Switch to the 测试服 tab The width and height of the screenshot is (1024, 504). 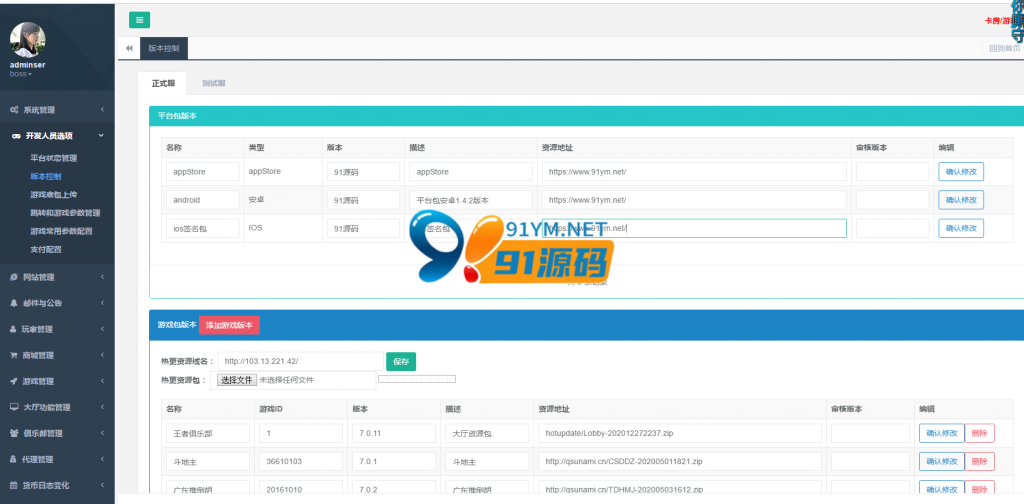[x=214, y=84]
